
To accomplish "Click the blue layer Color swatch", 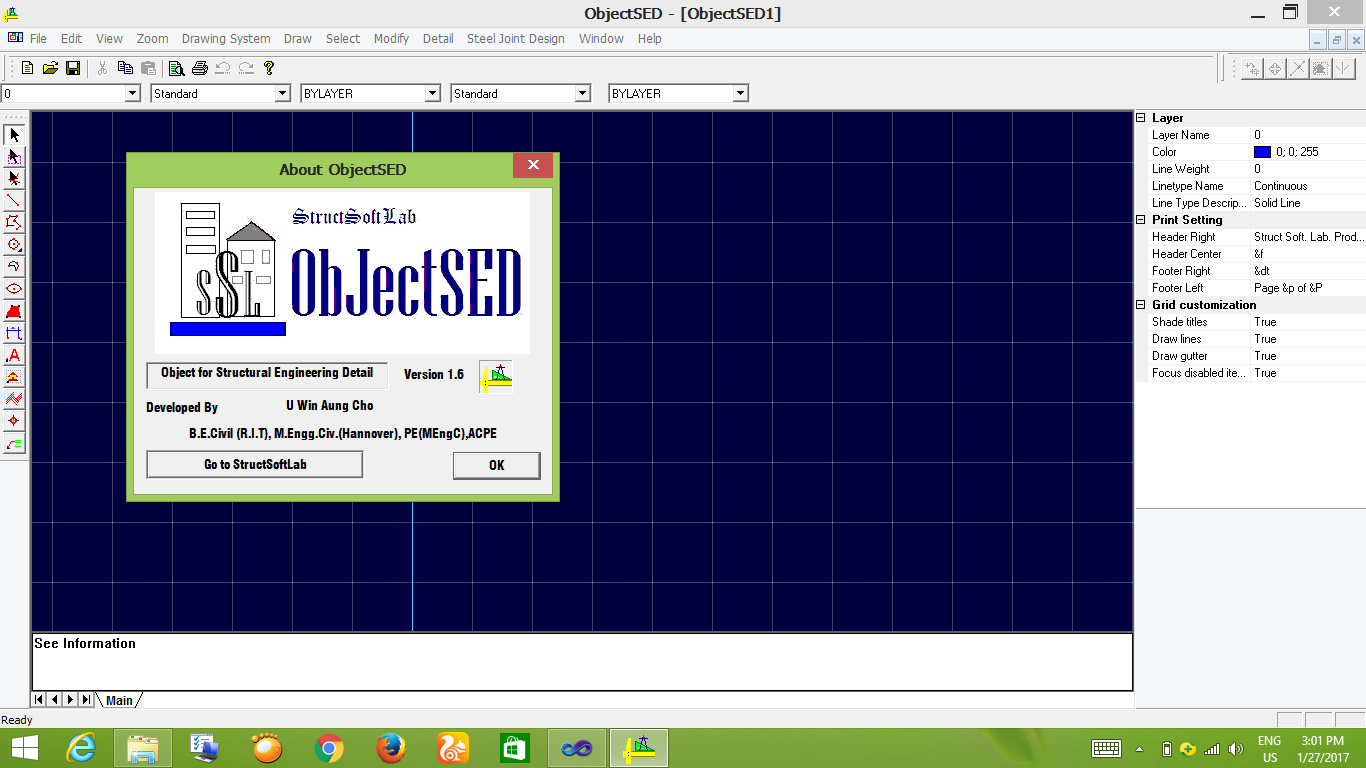I will pos(1262,152).
